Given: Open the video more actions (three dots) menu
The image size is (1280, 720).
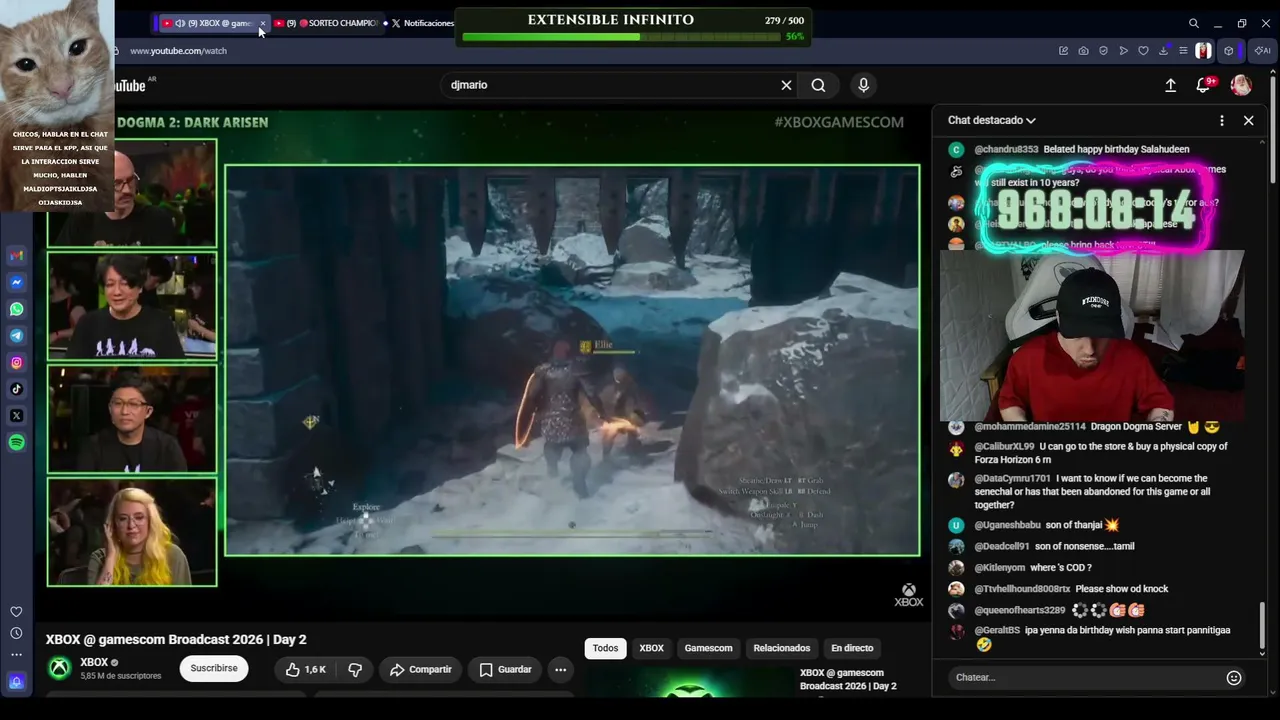Looking at the screenshot, I should click(x=560, y=669).
